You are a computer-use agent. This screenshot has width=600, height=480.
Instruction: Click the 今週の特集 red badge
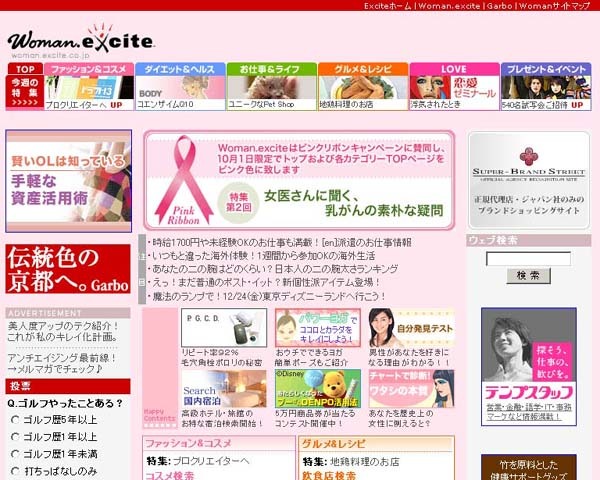tap(25, 92)
